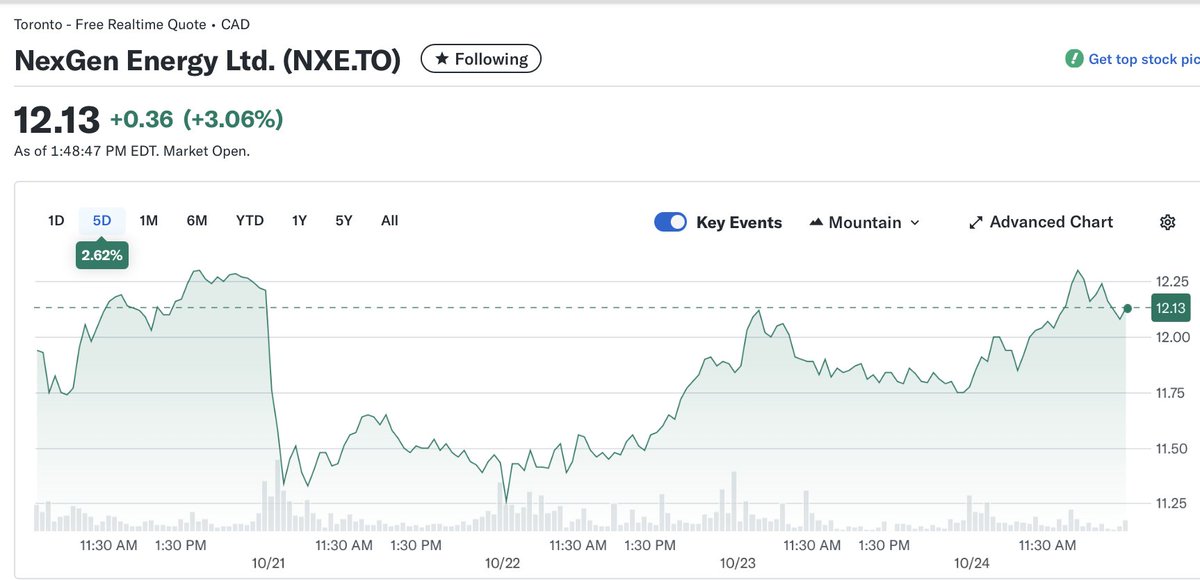
Task: Click the +0.36 price change value
Action: coord(142,120)
